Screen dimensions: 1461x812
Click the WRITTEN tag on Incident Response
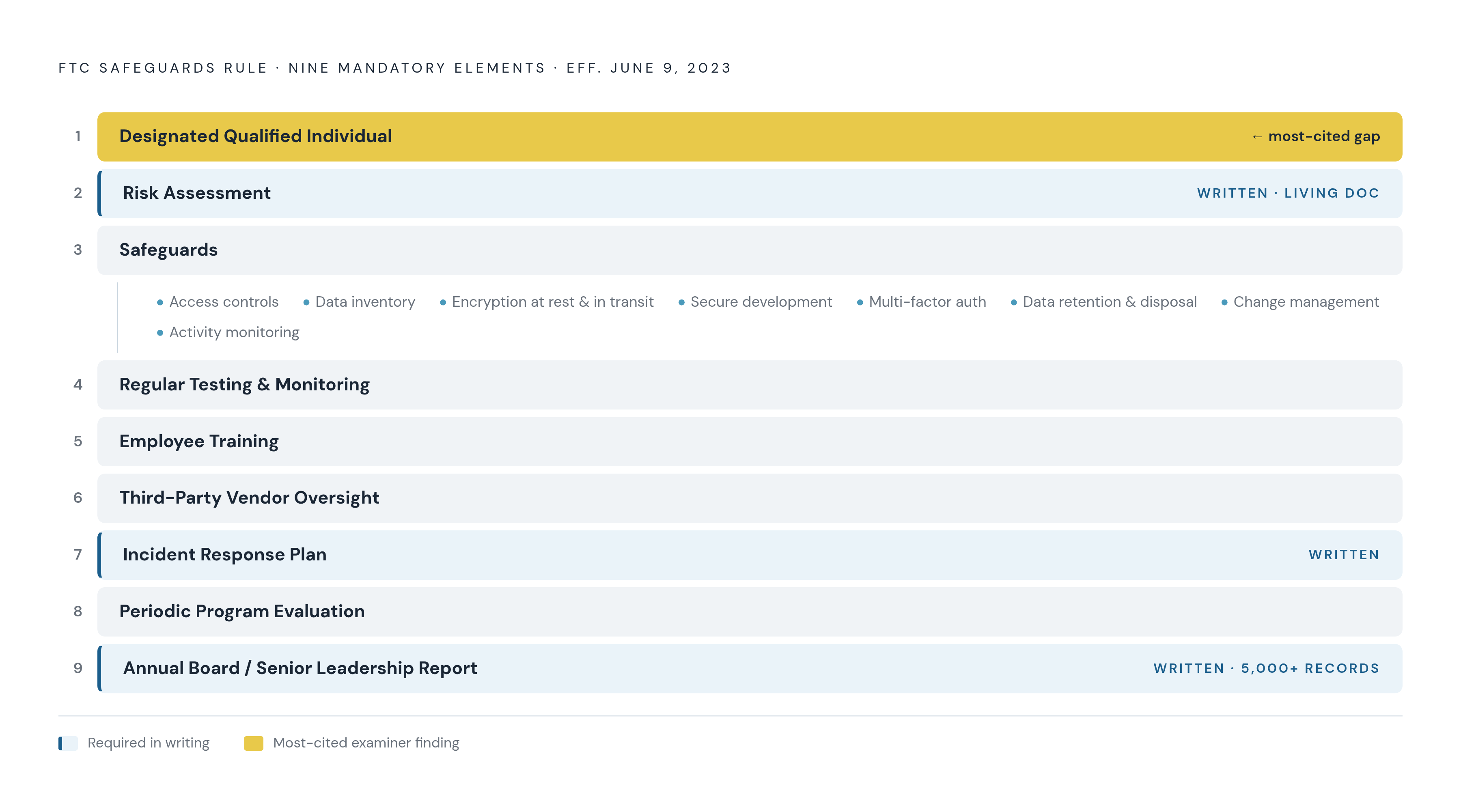[x=1344, y=555]
